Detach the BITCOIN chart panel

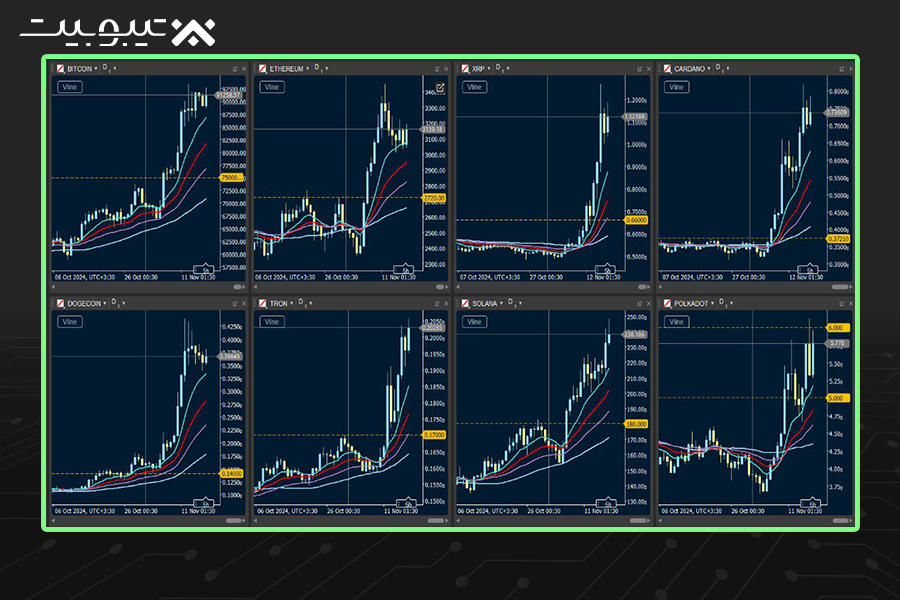235,69
